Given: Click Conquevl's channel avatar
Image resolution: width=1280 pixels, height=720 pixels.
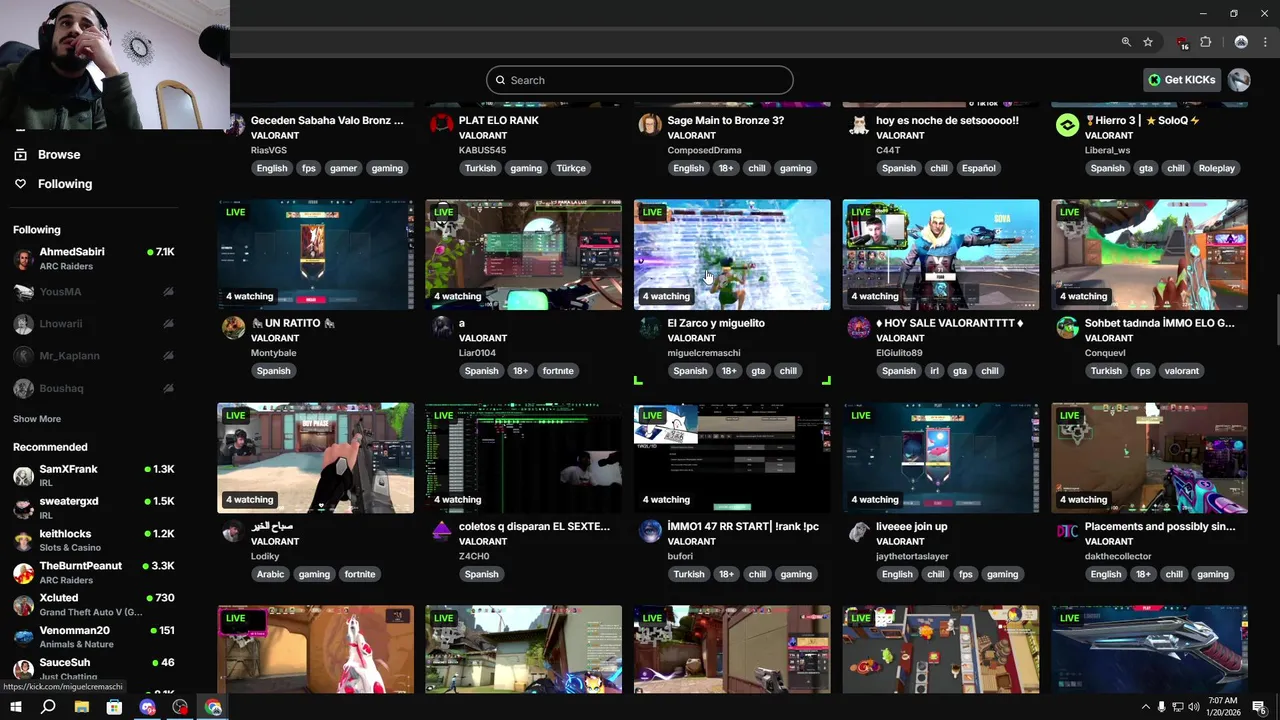Looking at the screenshot, I should coord(1067,328).
